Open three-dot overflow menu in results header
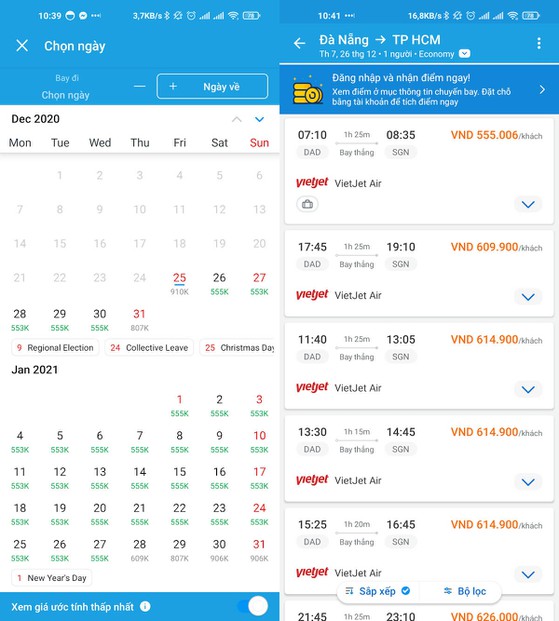Image resolution: width=559 pixels, height=621 pixels. coord(539,43)
